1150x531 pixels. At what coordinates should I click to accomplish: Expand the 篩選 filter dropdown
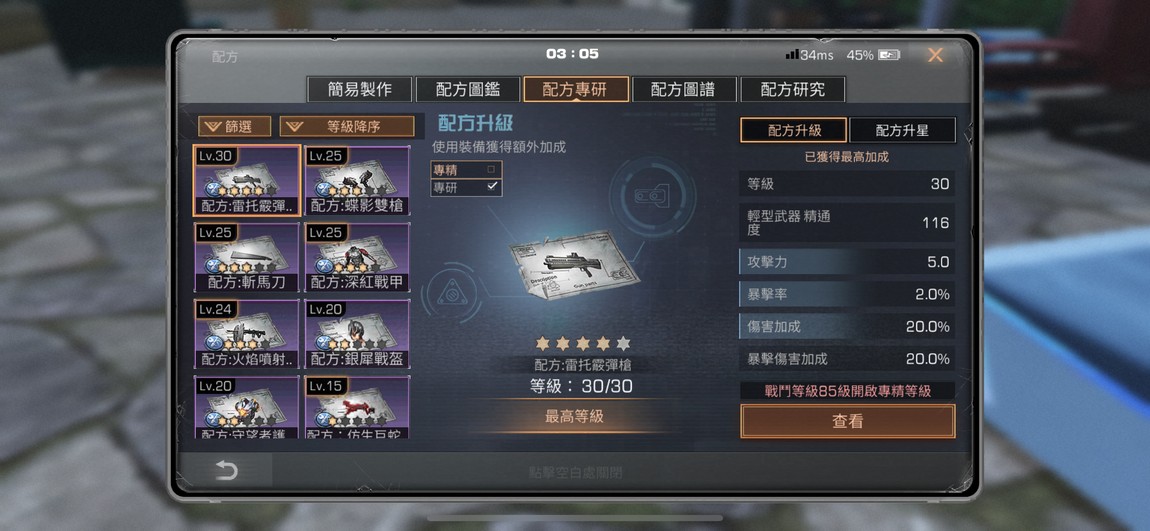coord(235,126)
